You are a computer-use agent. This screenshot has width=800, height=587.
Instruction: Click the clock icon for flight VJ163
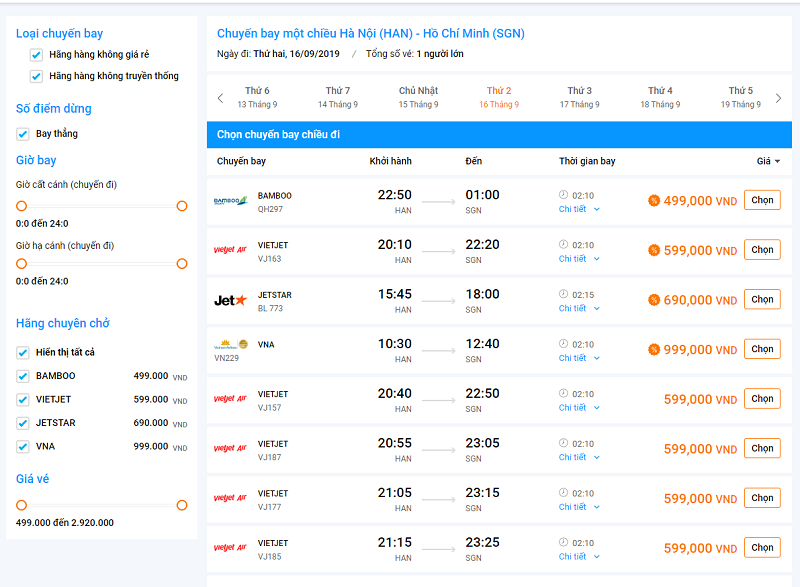[x=563, y=244]
